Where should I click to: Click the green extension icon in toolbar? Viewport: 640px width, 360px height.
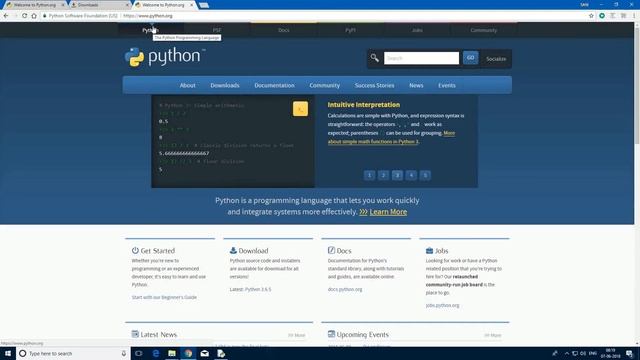(x=602, y=16)
